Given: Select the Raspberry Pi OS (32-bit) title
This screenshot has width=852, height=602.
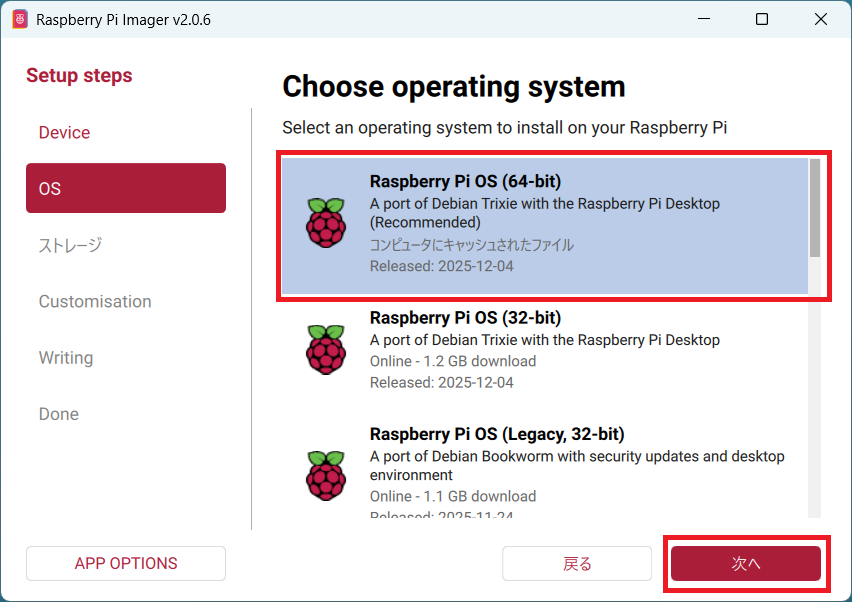Looking at the screenshot, I should tap(465, 318).
